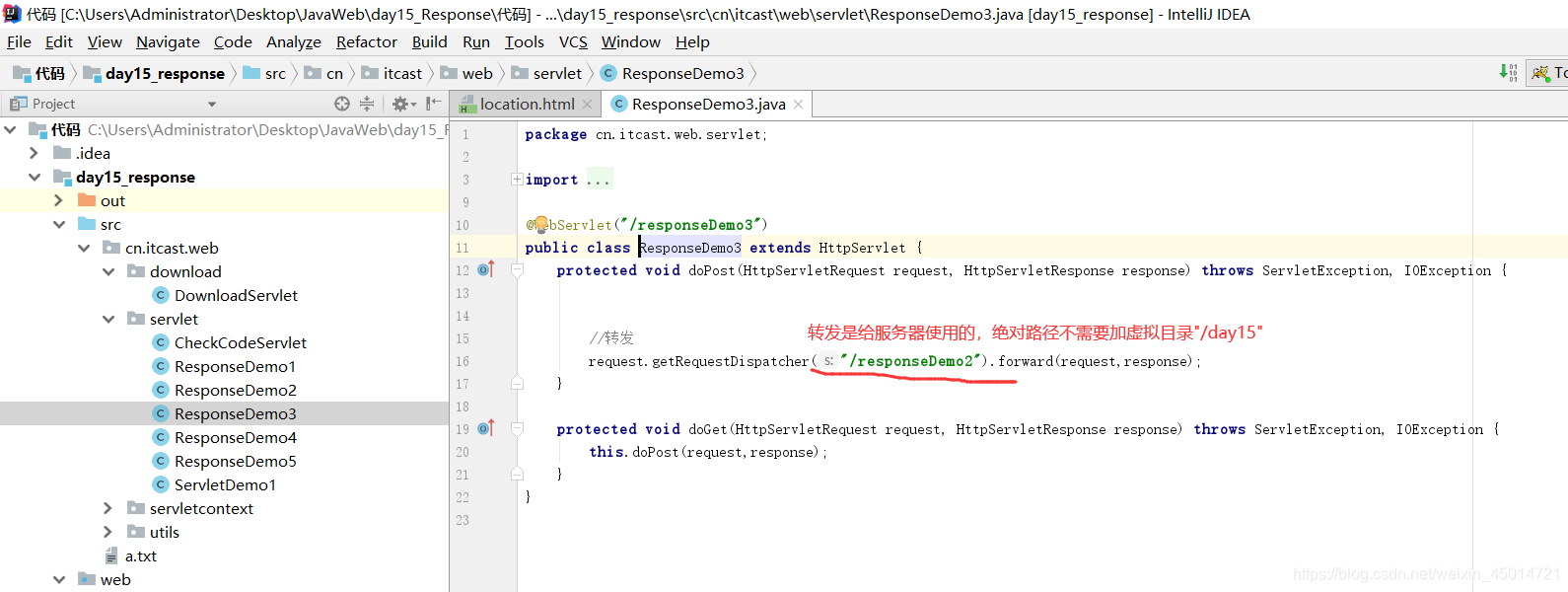Collapse the web folder
The width and height of the screenshot is (1568, 592).
[x=58, y=579]
